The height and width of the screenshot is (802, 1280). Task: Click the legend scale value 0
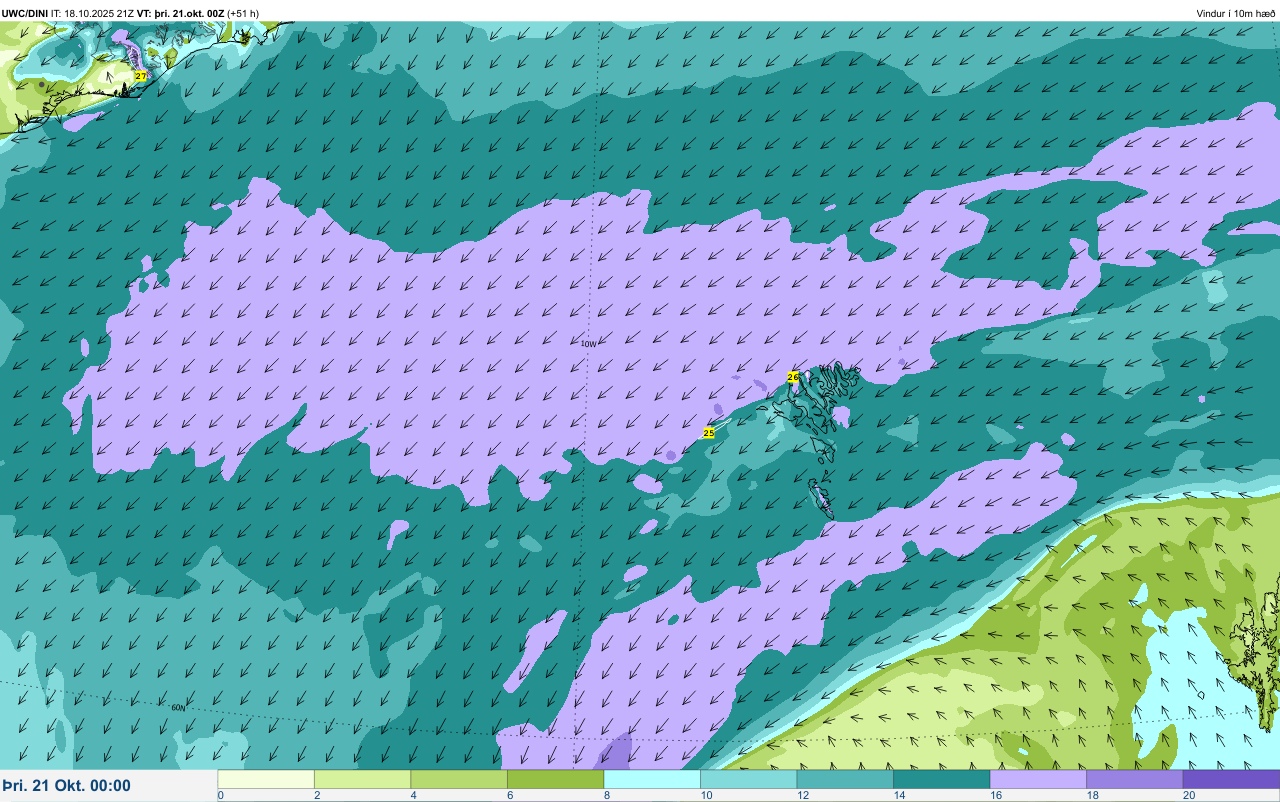tap(220, 795)
